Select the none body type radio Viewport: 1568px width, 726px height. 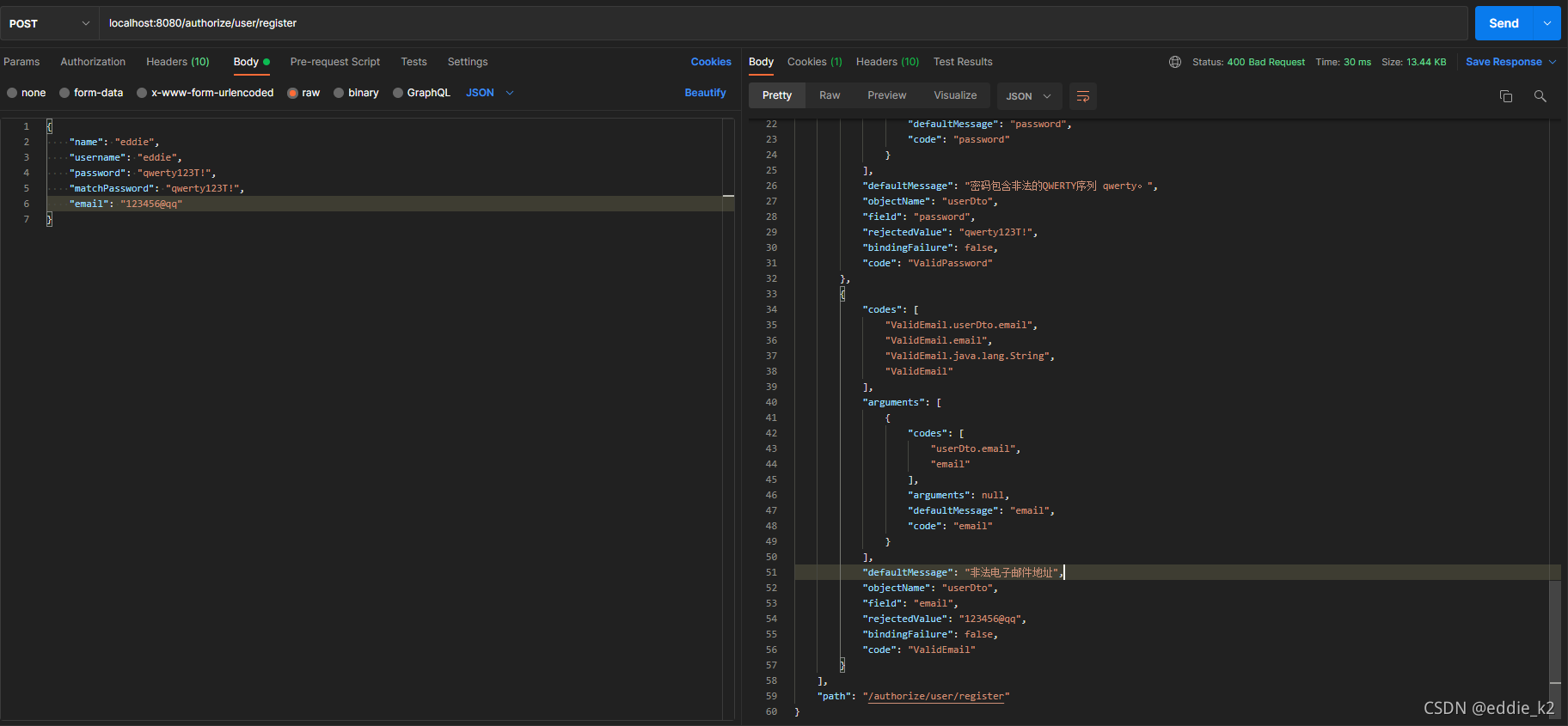[x=12, y=93]
